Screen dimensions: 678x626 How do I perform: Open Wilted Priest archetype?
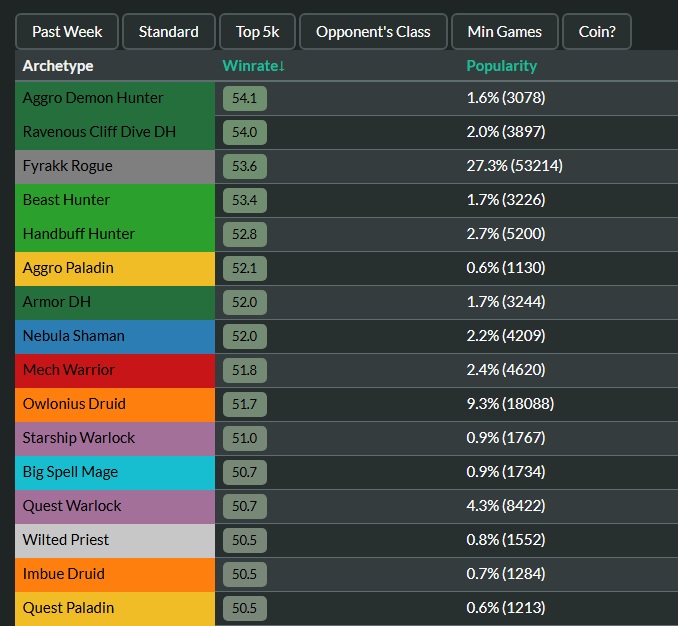(115, 540)
